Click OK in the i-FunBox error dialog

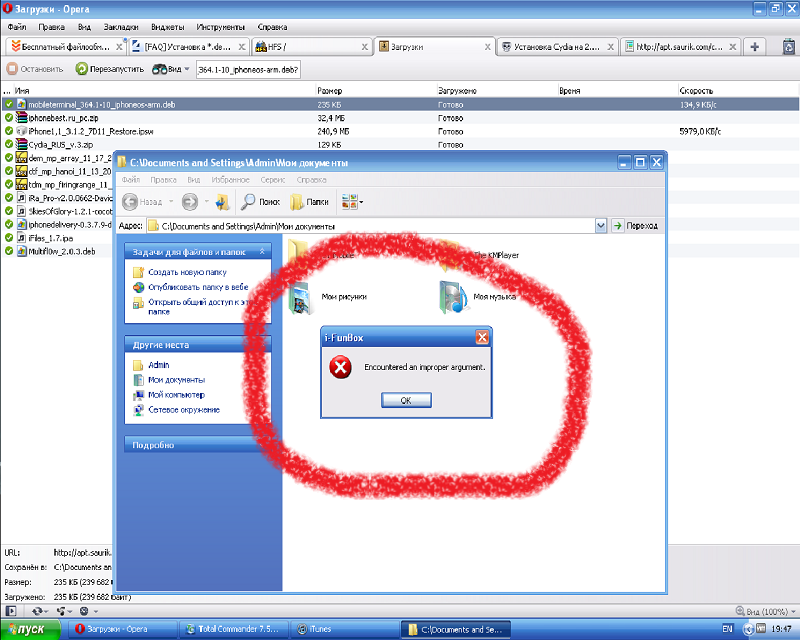(406, 399)
